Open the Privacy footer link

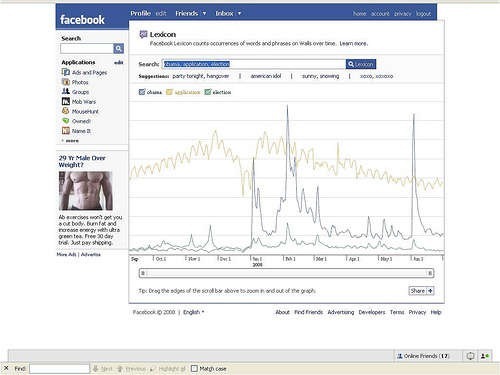(417, 312)
